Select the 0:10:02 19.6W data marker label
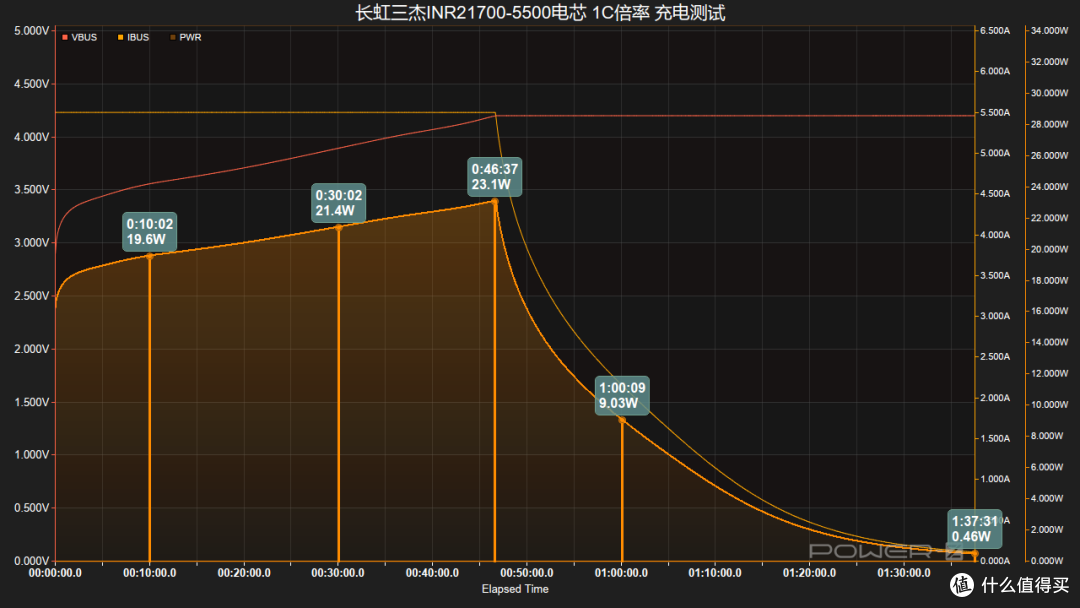The height and width of the screenshot is (608, 1080). pyautogui.click(x=150, y=231)
